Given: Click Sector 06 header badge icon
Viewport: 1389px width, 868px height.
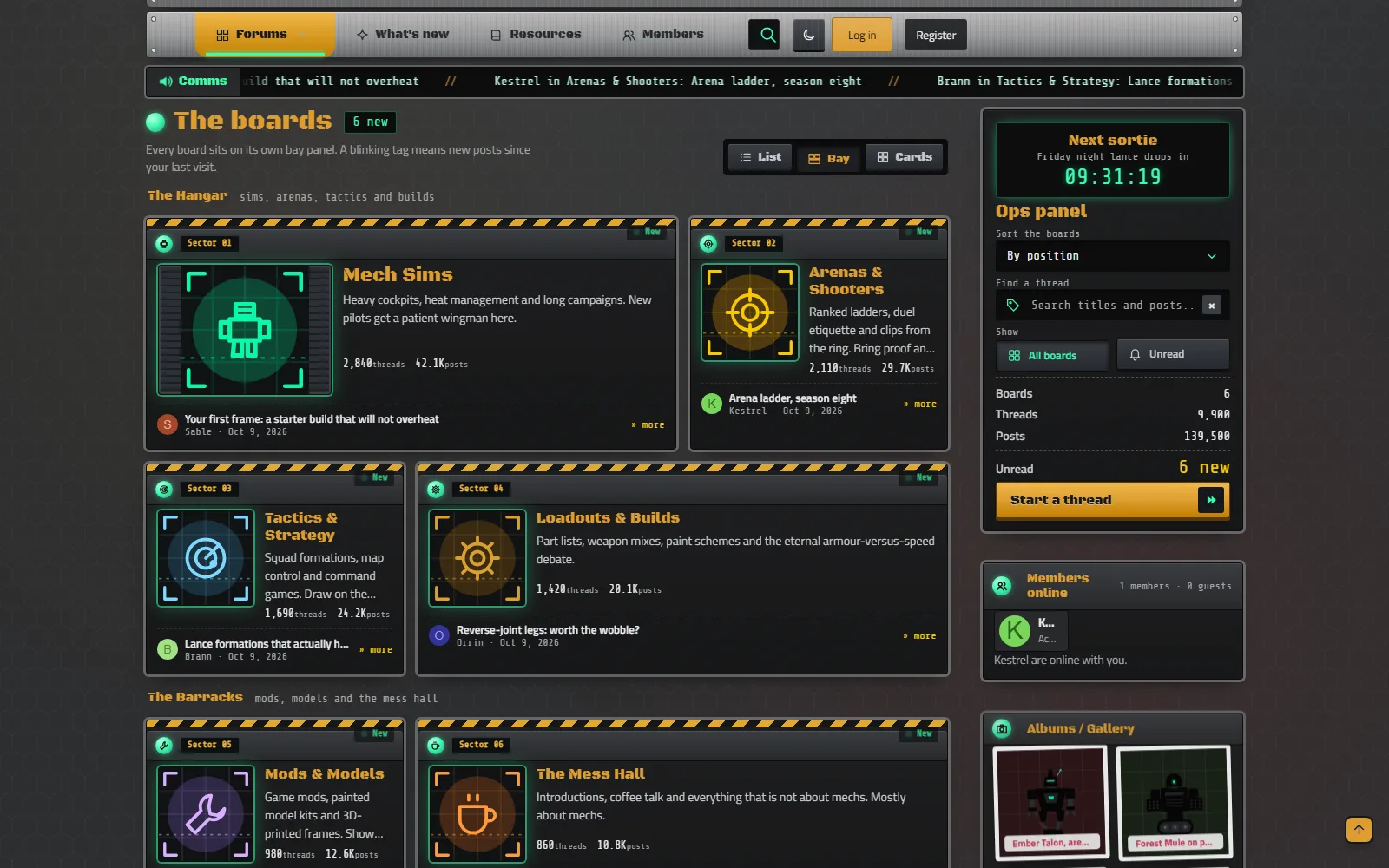Looking at the screenshot, I should 436,746.
